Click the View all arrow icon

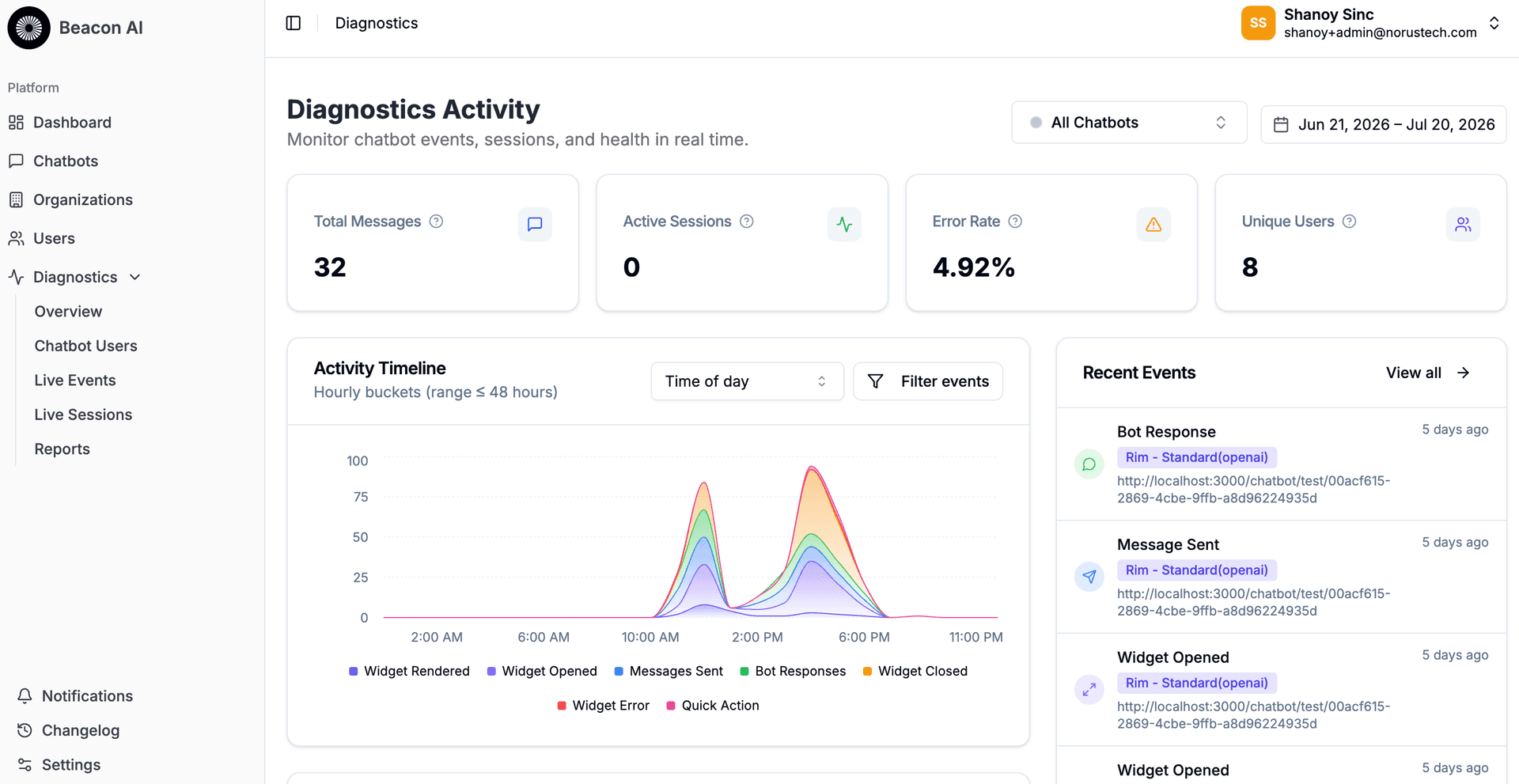[x=1464, y=373]
